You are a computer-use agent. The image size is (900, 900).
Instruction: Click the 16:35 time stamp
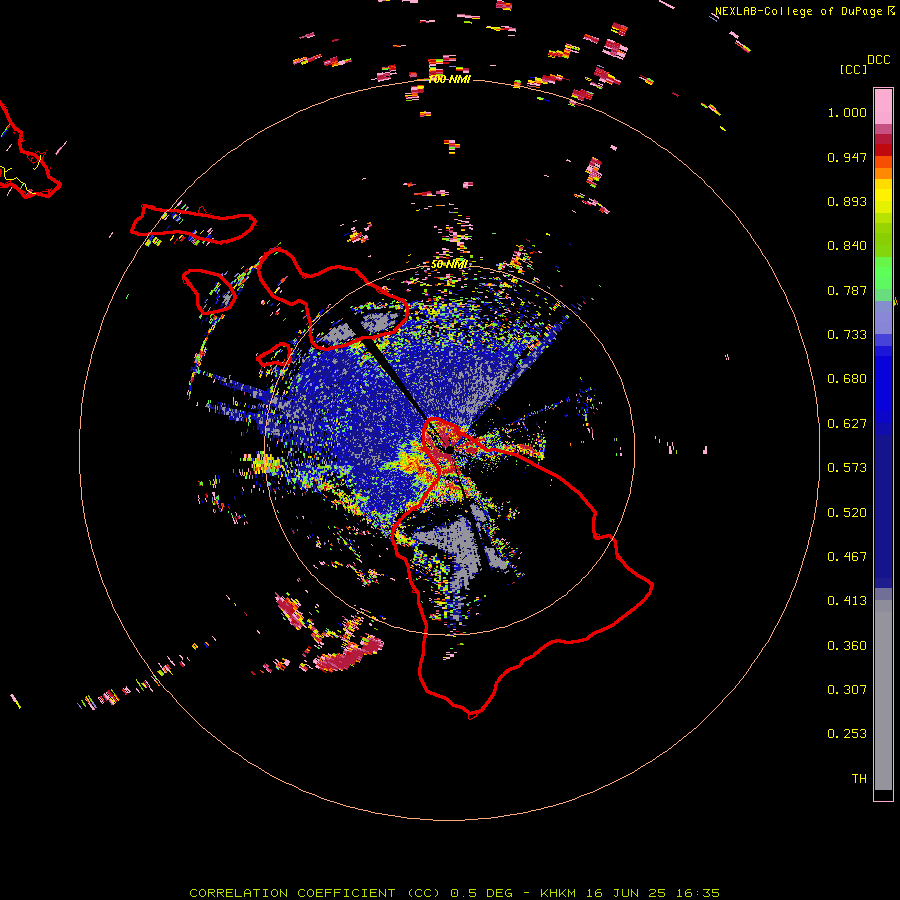[697, 893]
